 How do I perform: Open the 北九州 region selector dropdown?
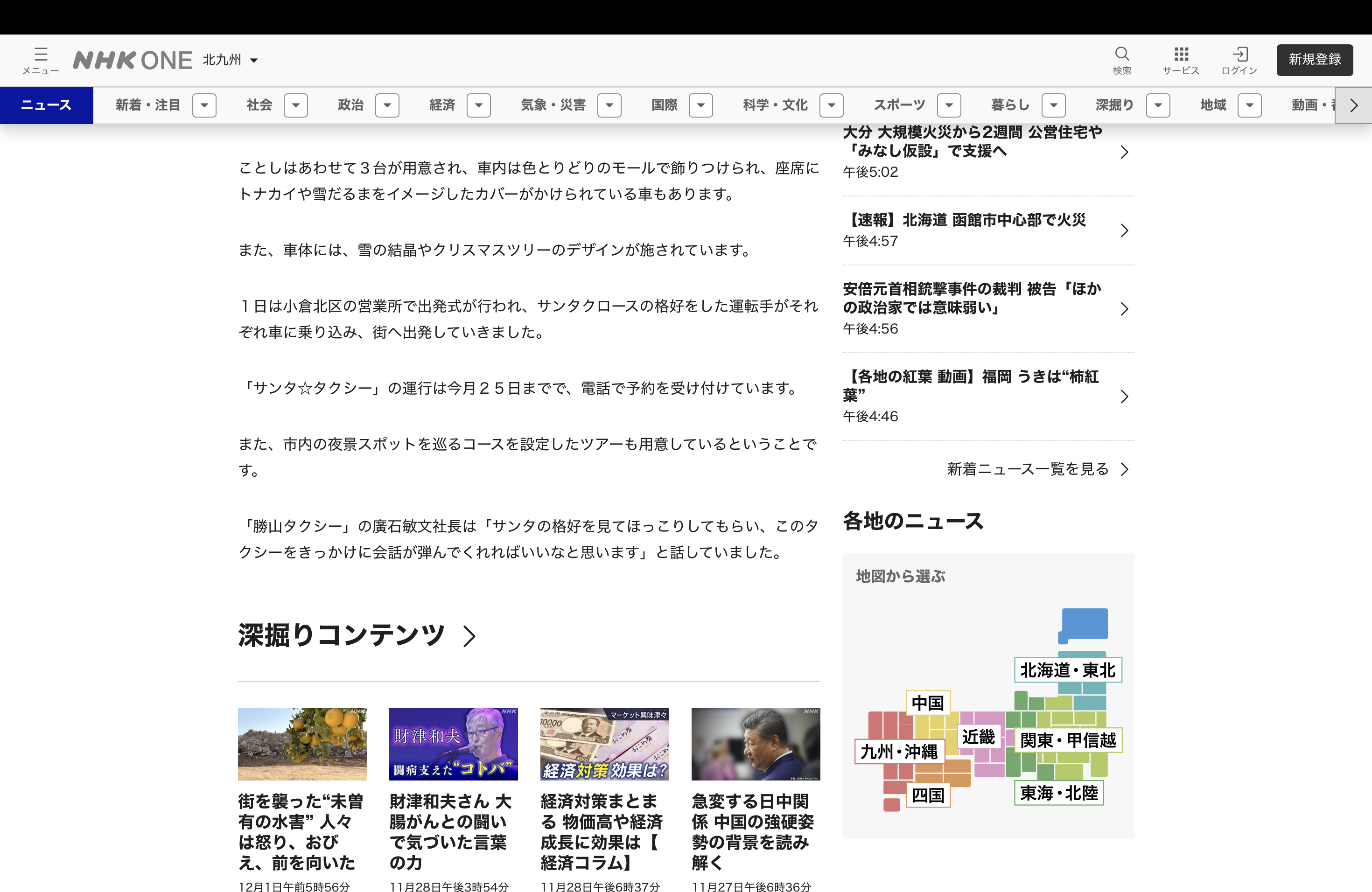[x=231, y=60]
